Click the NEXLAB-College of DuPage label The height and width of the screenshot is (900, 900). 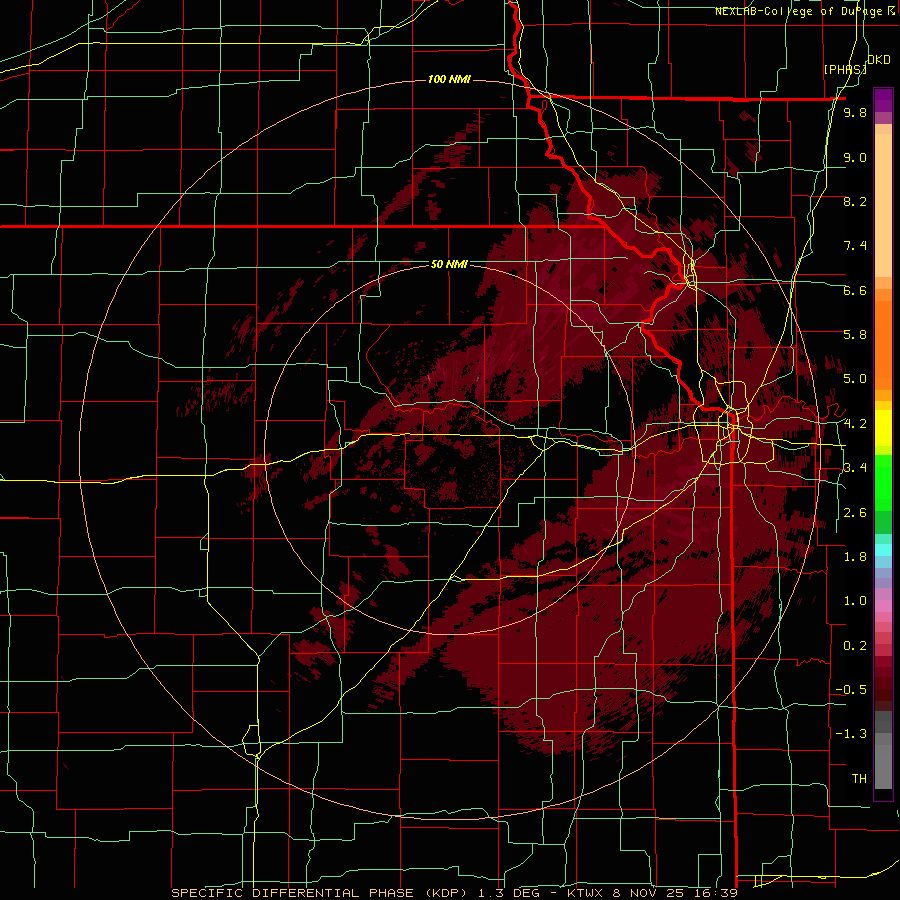[805, 11]
